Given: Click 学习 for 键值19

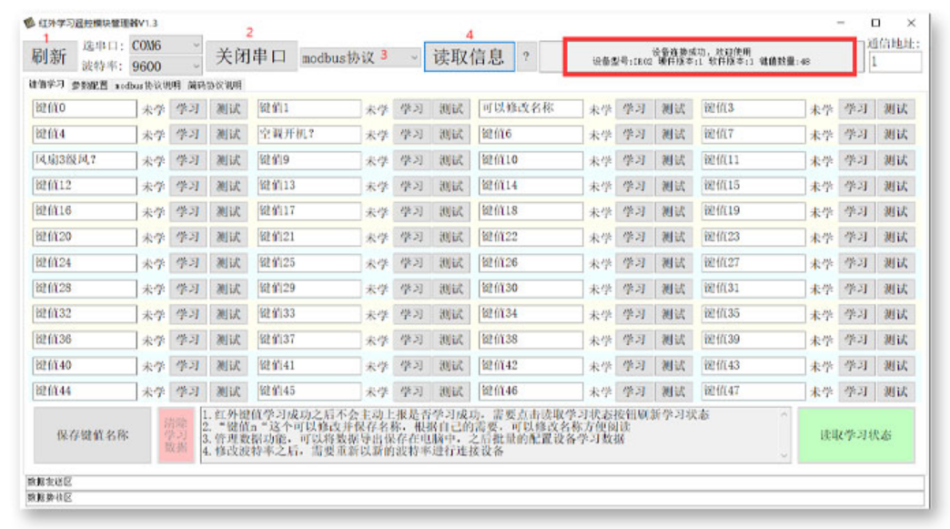Looking at the screenshot, I should 856,211.
